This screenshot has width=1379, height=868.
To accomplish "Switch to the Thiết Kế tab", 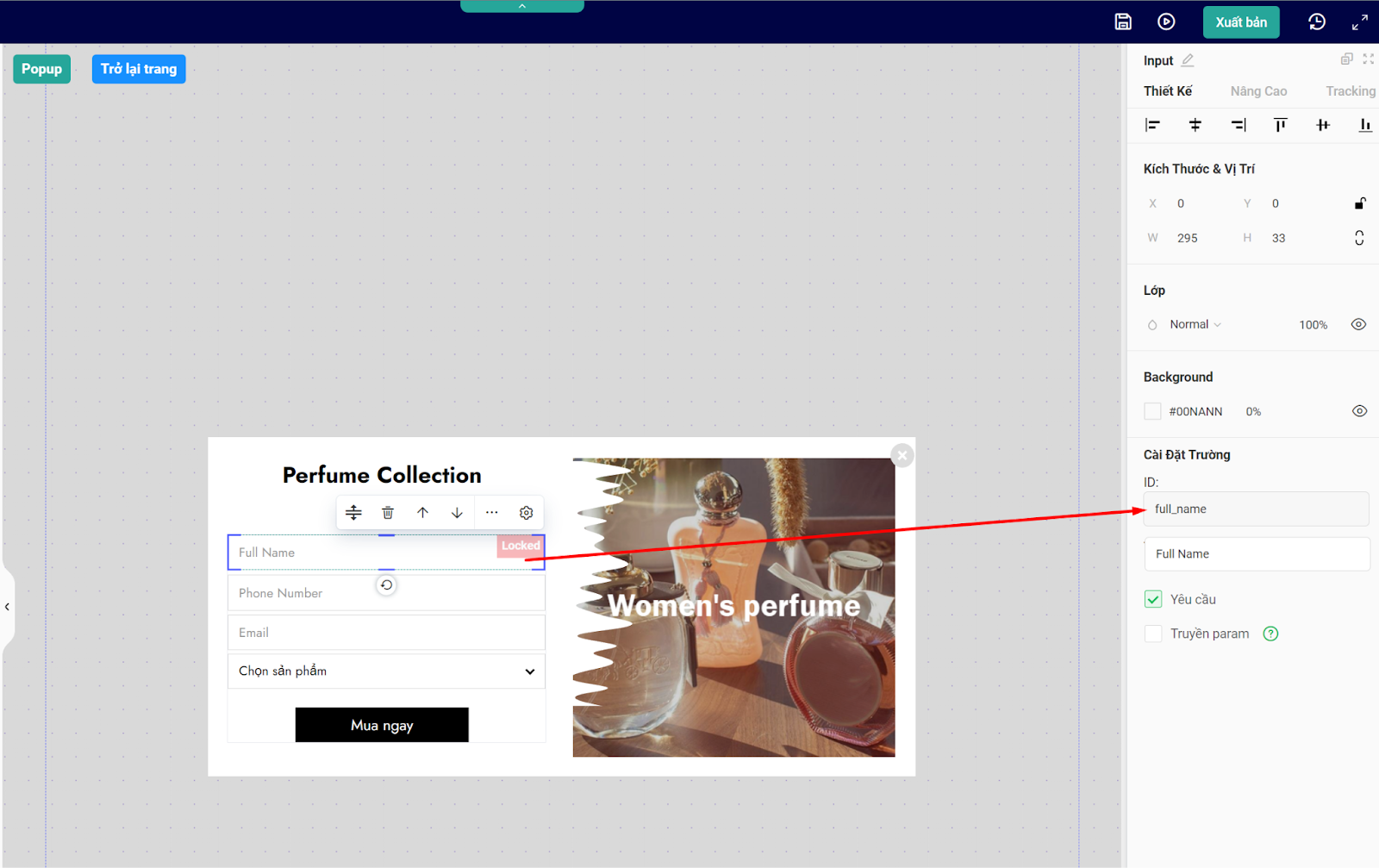I will (1168, 91).
